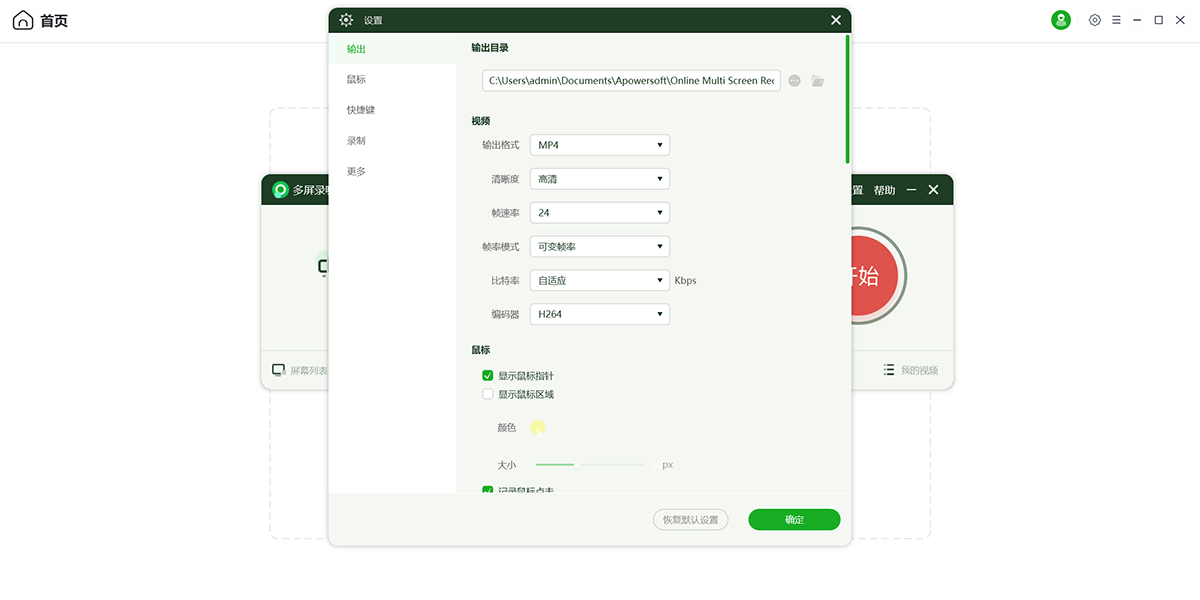Open the hamburger menu in title bar
This screenshot has height=600, width=1200.
(x=1116, y=20)
